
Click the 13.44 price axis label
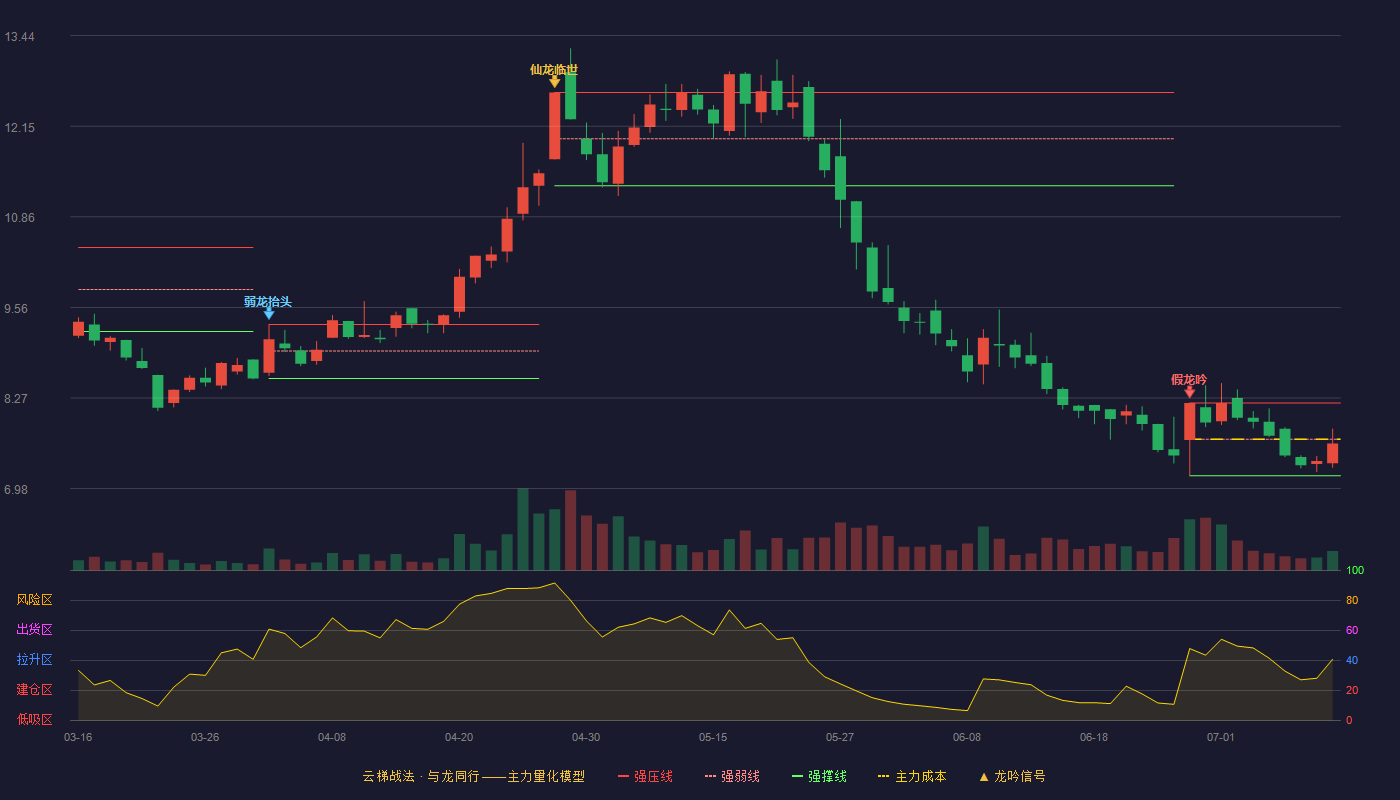click(19, 37)
